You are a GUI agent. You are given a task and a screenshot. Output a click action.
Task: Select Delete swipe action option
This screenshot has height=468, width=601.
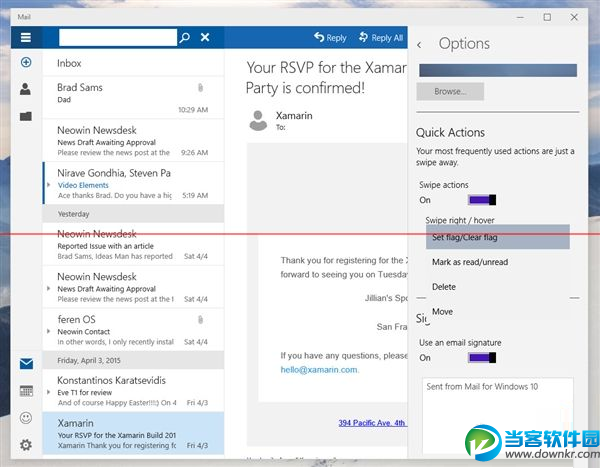(498, 287)
